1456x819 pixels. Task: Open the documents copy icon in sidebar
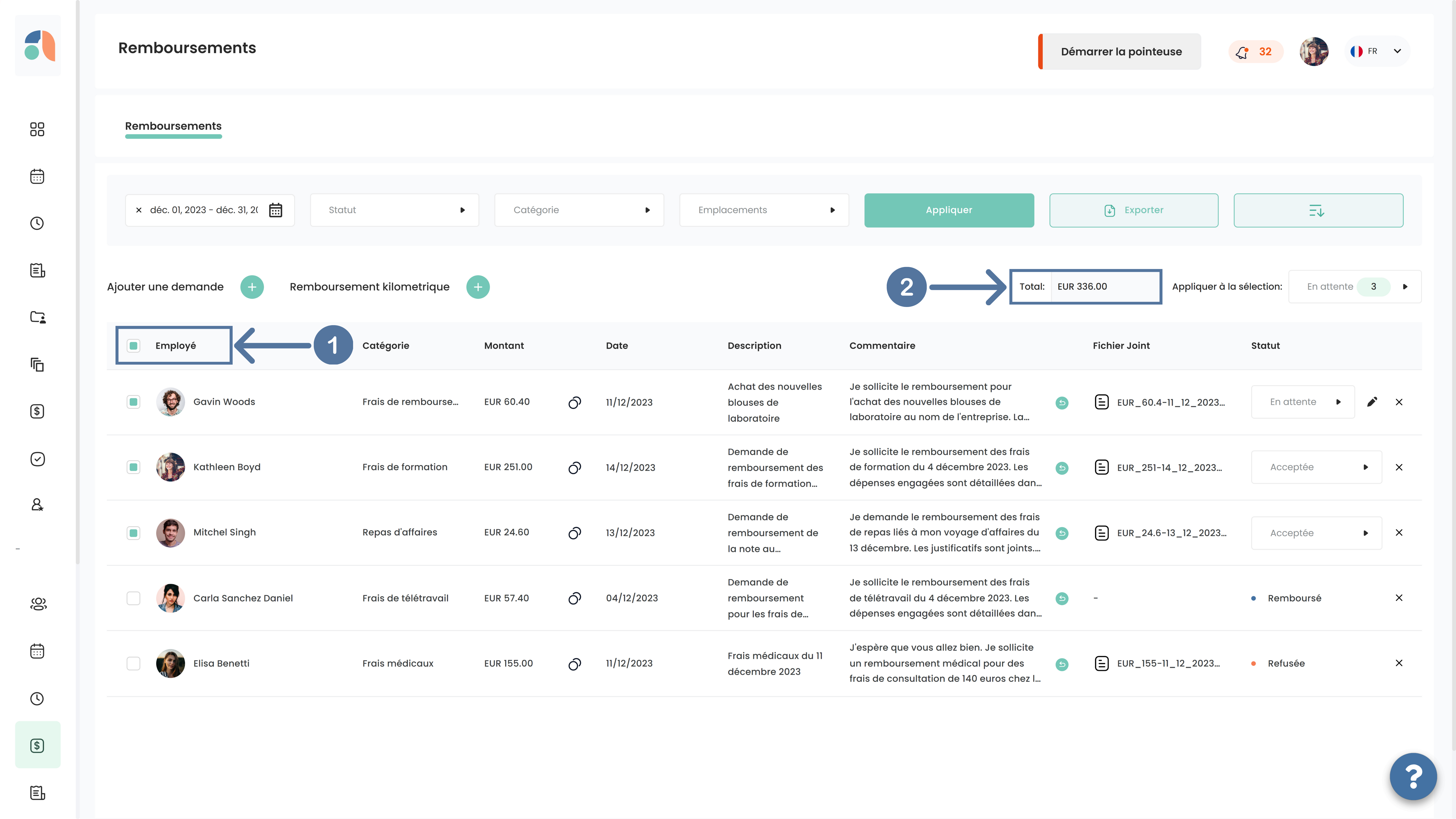(37, 364)
